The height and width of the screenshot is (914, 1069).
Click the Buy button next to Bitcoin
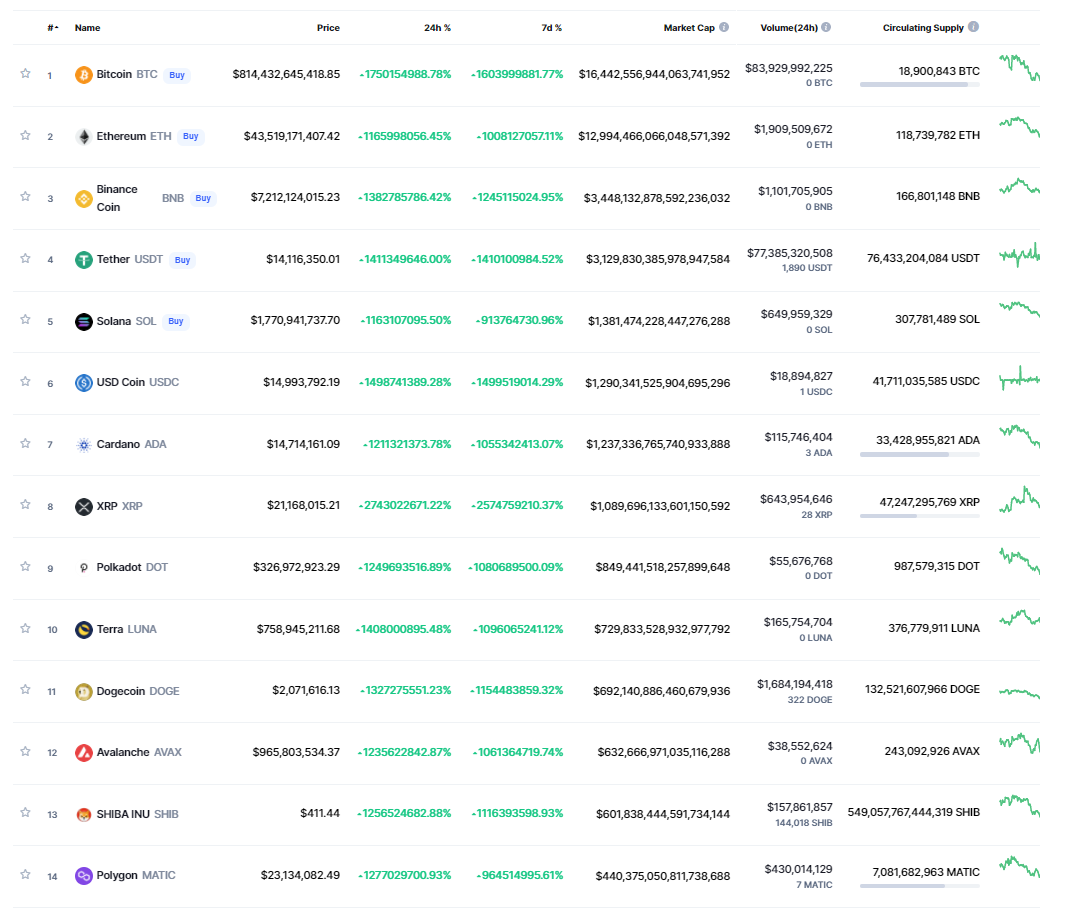(176, 74)
